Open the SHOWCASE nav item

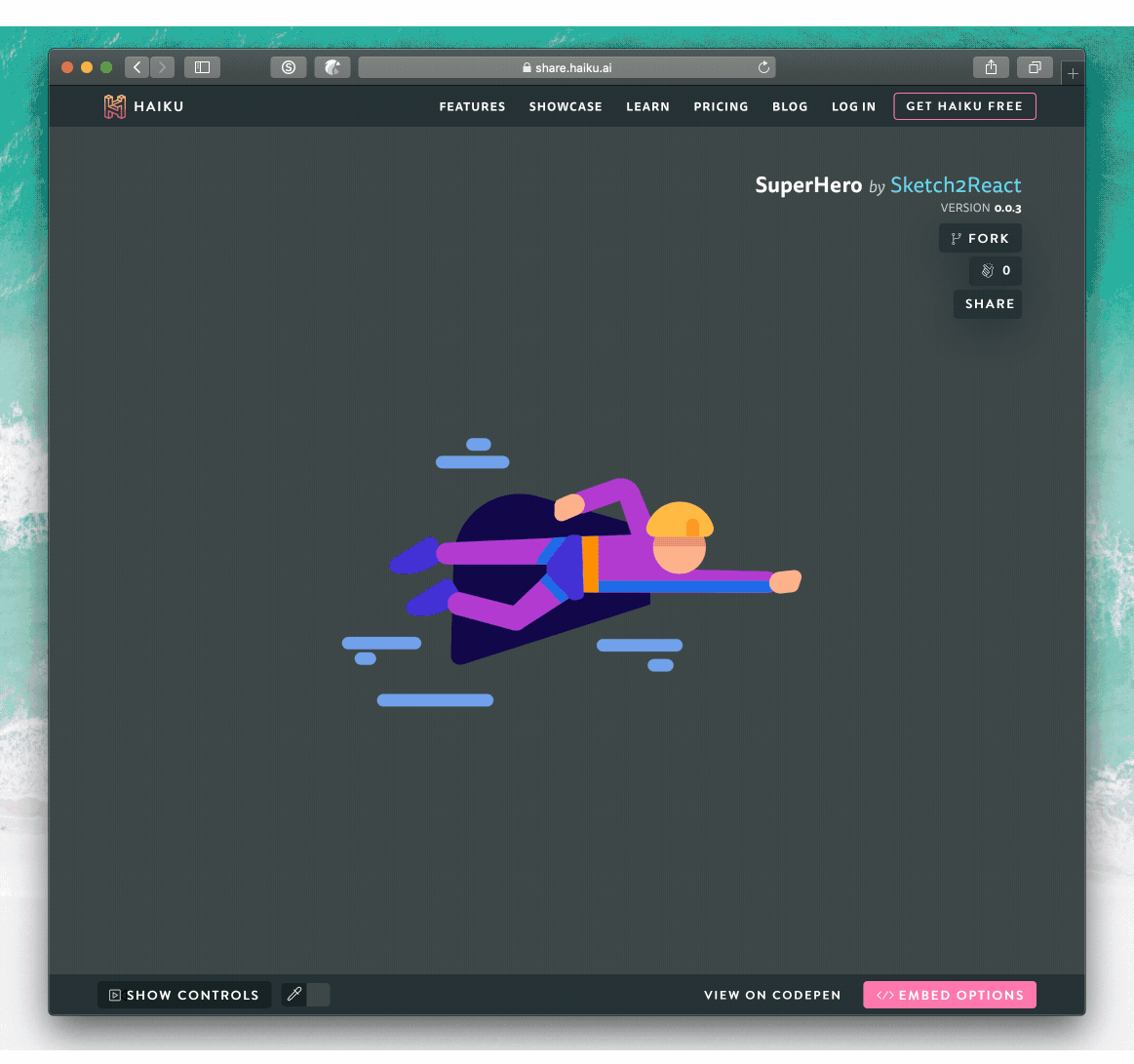[566, 106]
